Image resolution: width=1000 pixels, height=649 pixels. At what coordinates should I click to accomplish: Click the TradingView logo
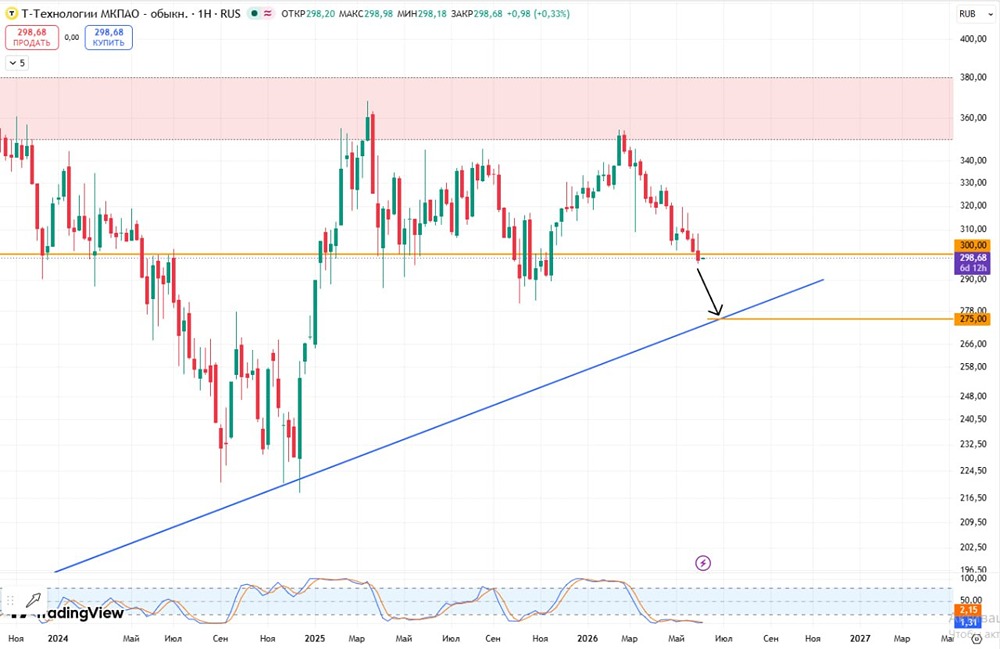[69, 613]
